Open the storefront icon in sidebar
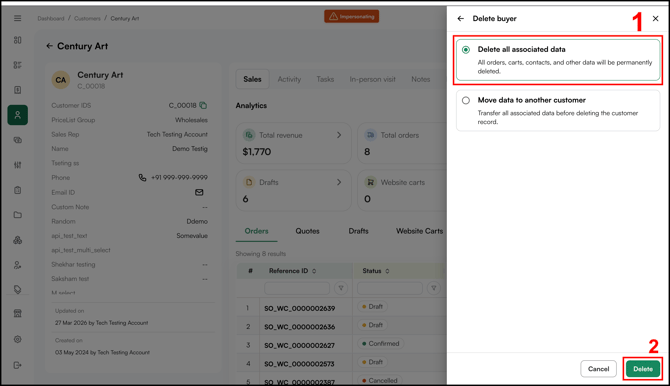 pos(18,313)
